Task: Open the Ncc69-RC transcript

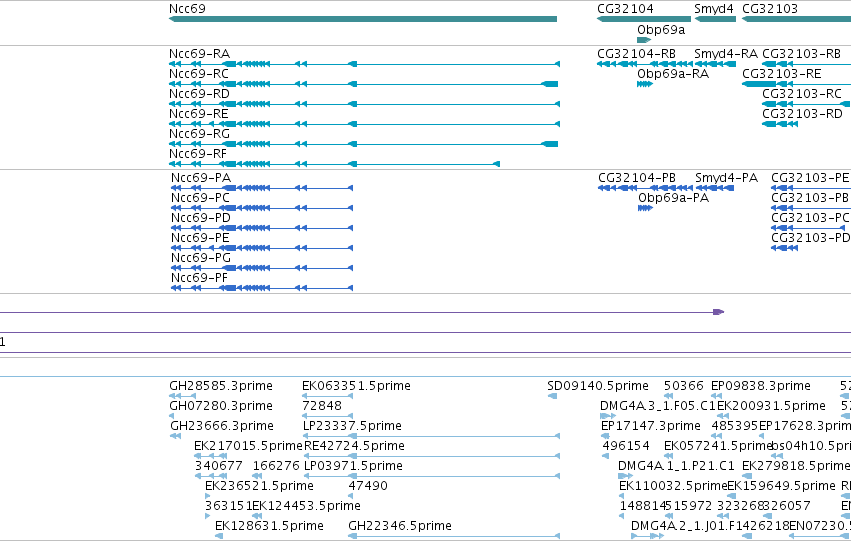Action: (363, 84)
